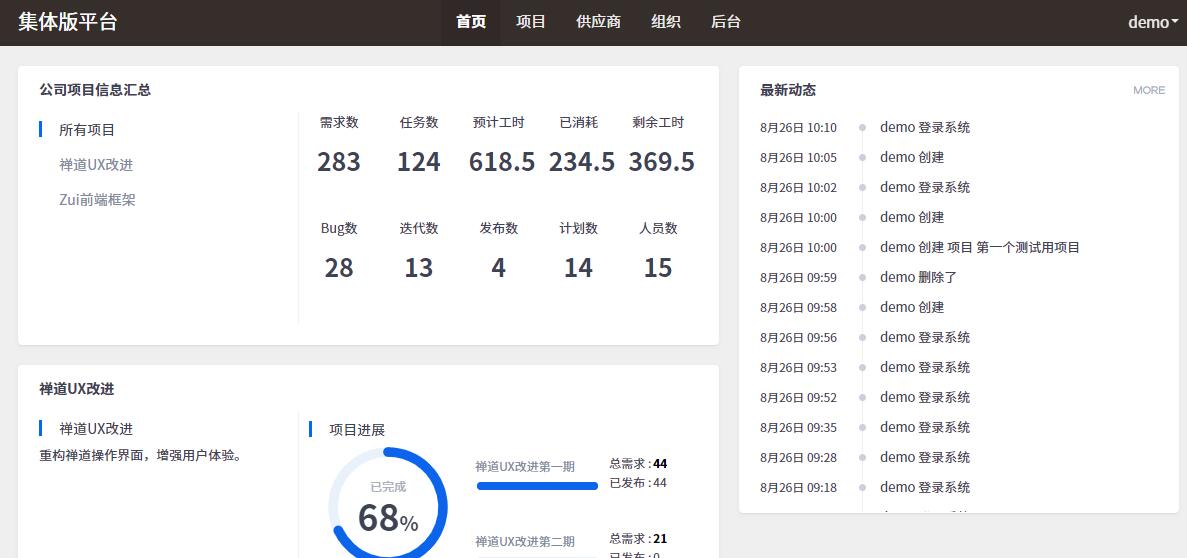1187x558 pixels.
Task: Navigate to the 后台 tab
Action: [726, 22]
